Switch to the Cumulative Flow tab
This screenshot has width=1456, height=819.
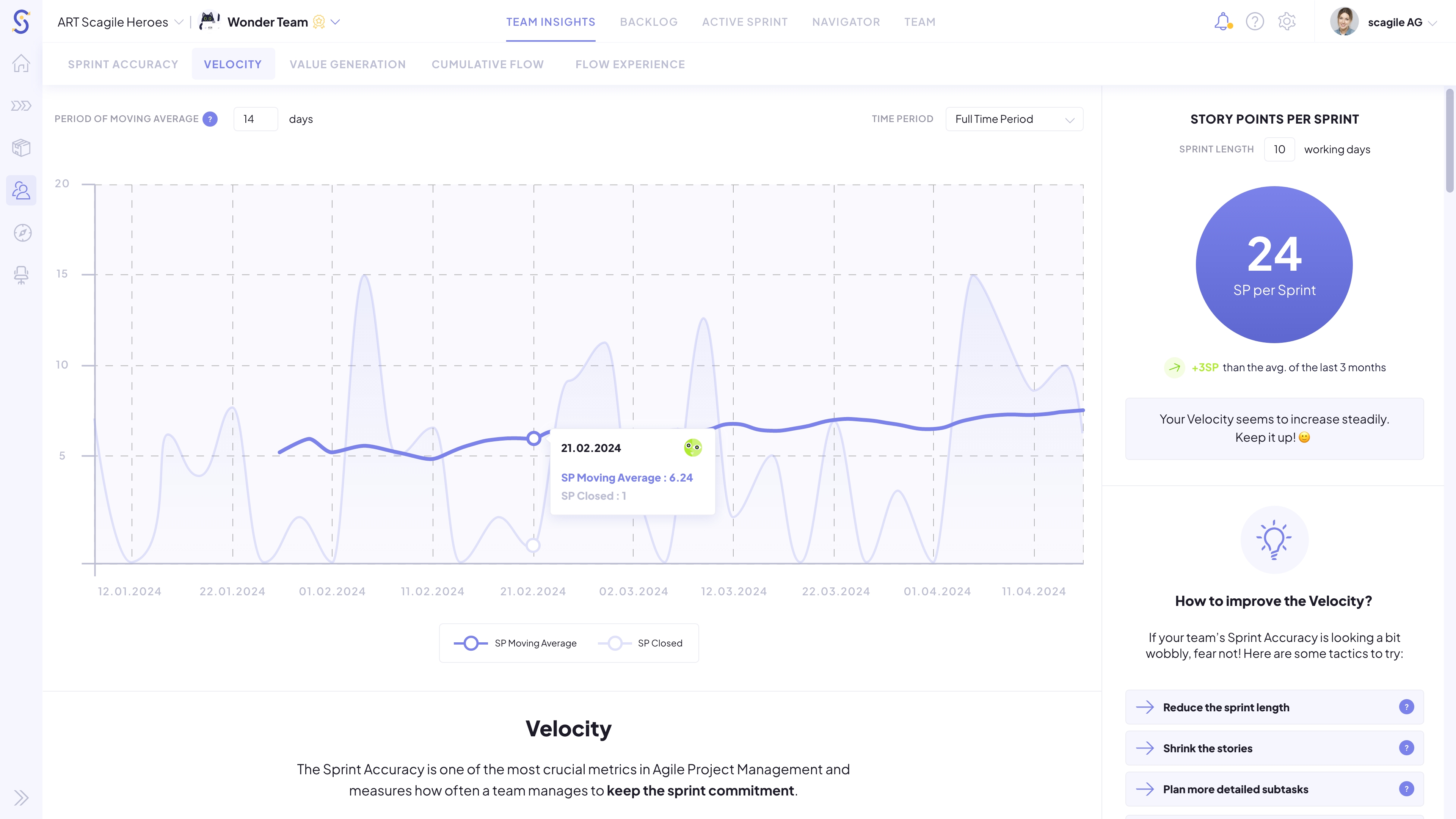coord(487,64)
